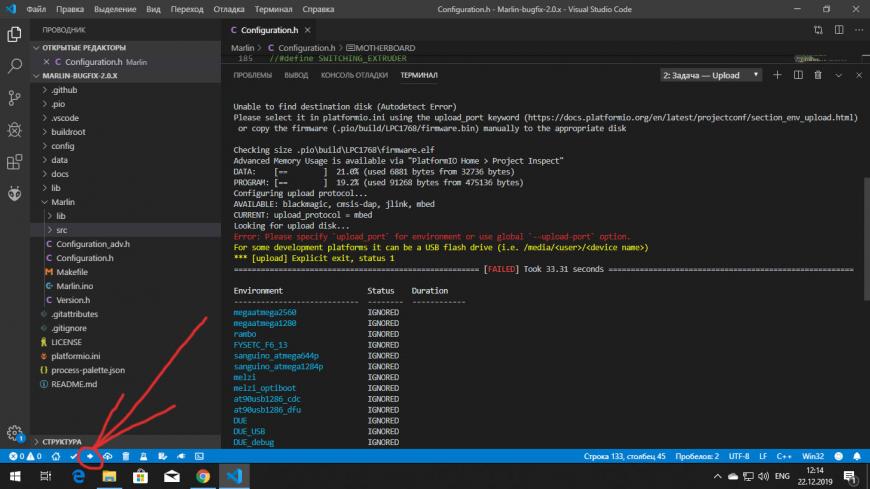Switch to КОНСОЛЬ ОТЛАДКИ panel tab
This screenshot has height=489, width=870.
[x=354, y=75]
